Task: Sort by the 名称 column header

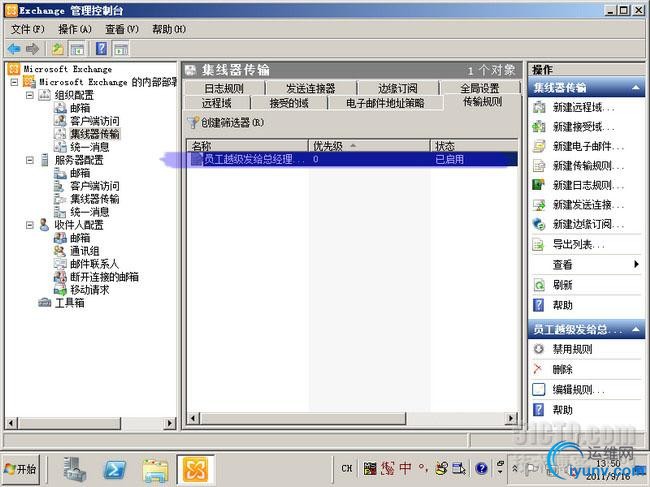Action: coord(247,146)
